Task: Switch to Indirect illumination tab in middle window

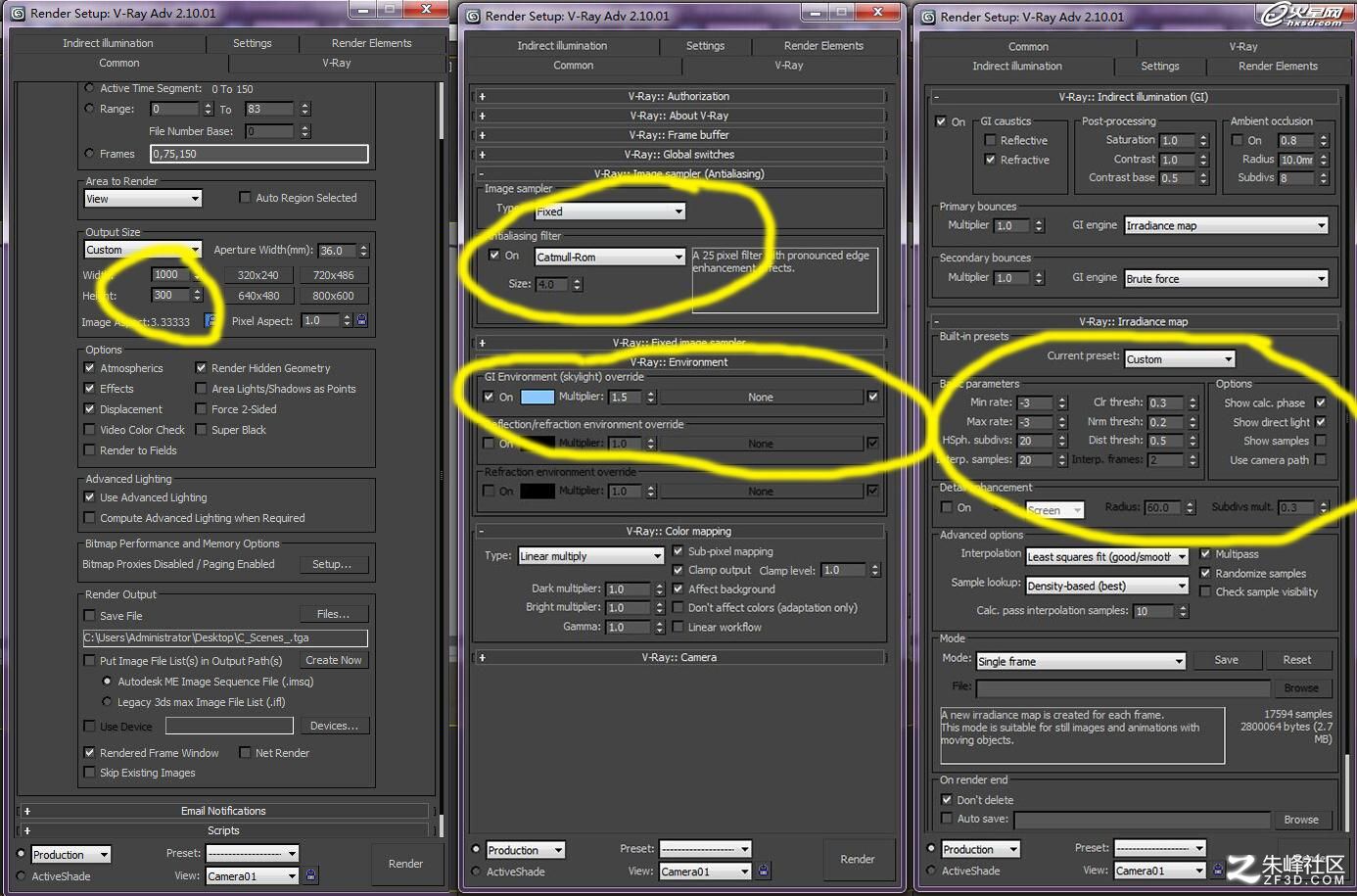Action: [562, 45]
